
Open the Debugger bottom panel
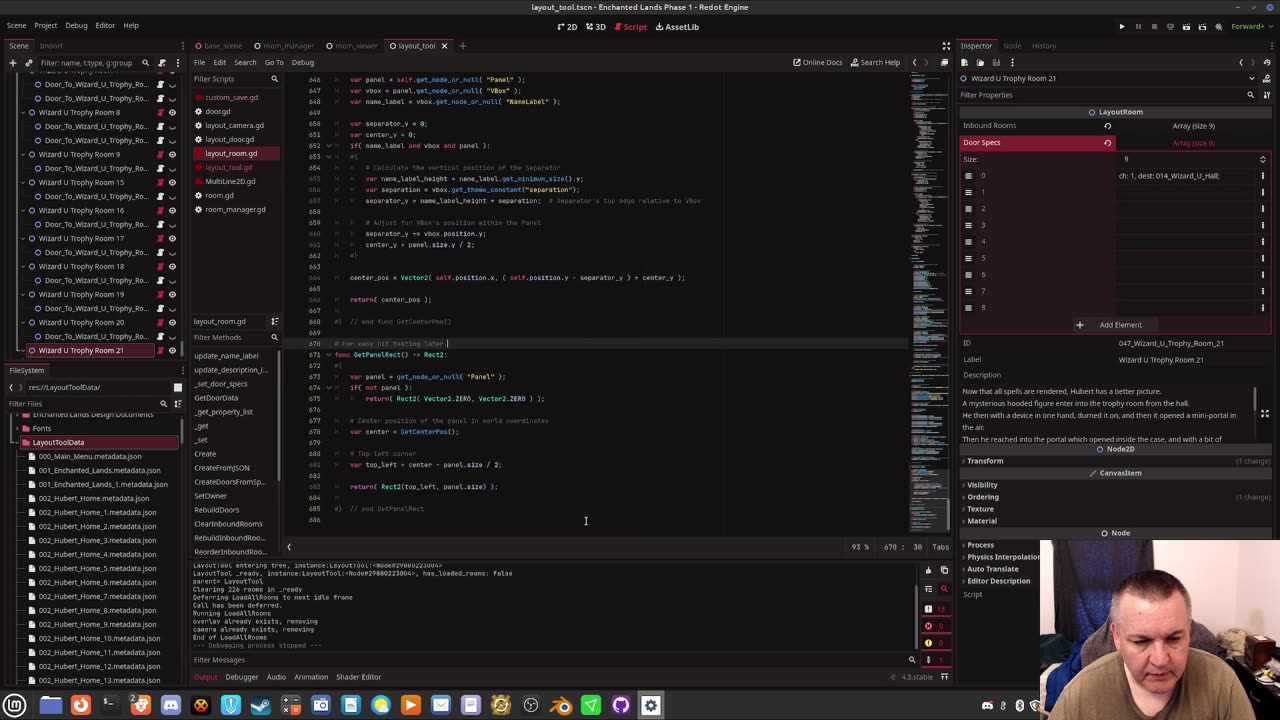pos(241,677)
